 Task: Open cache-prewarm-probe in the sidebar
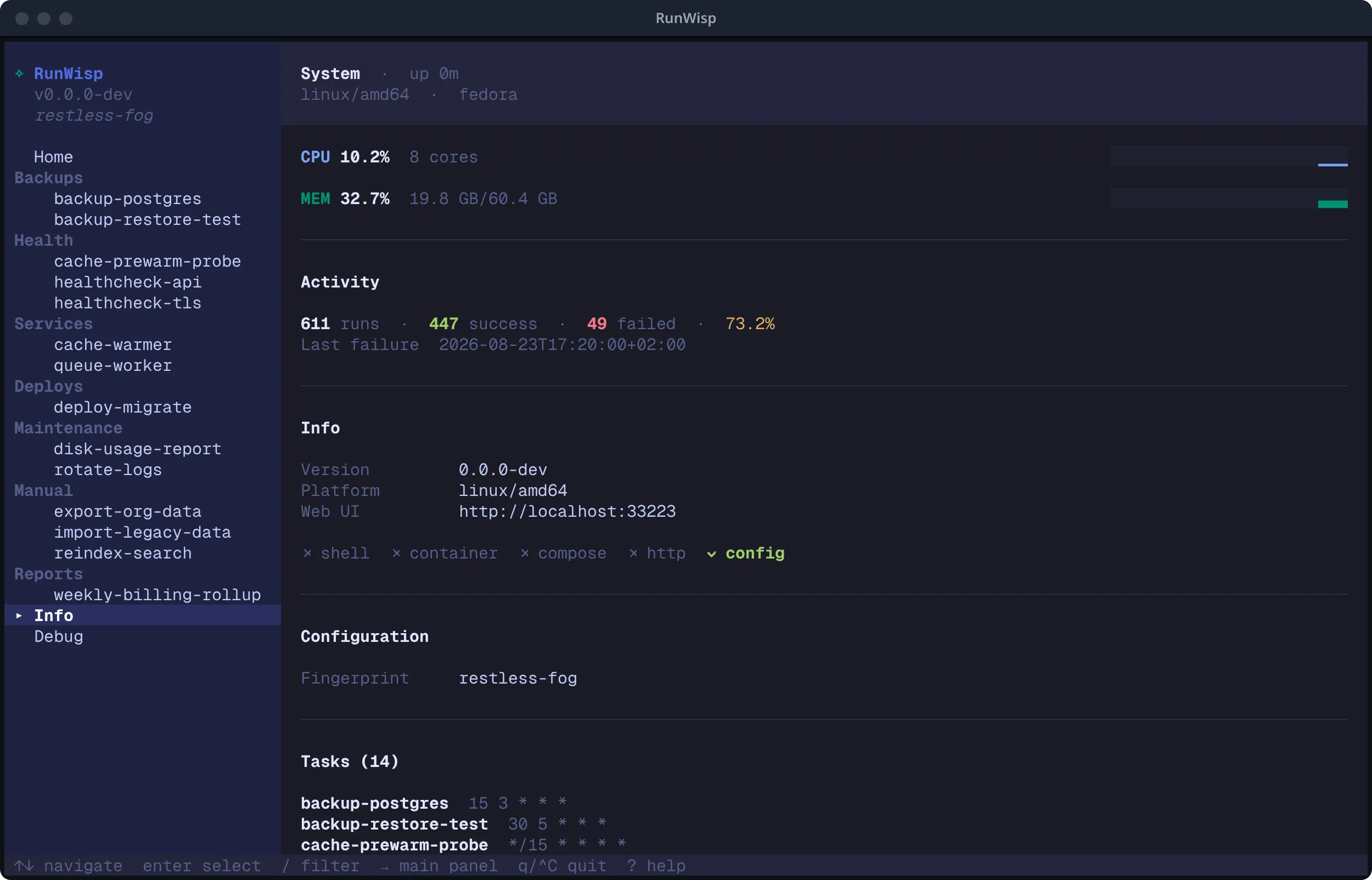(x=148, y=261)
